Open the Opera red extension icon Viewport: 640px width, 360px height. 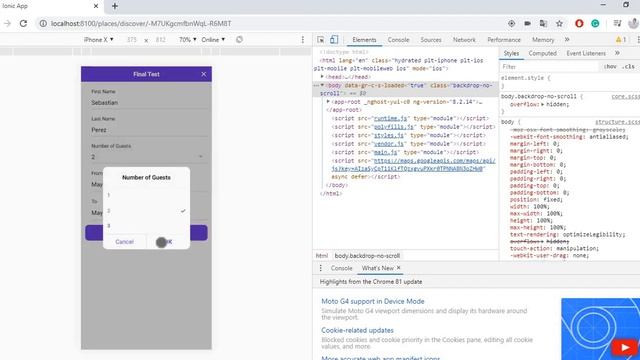tap(579, 24)
